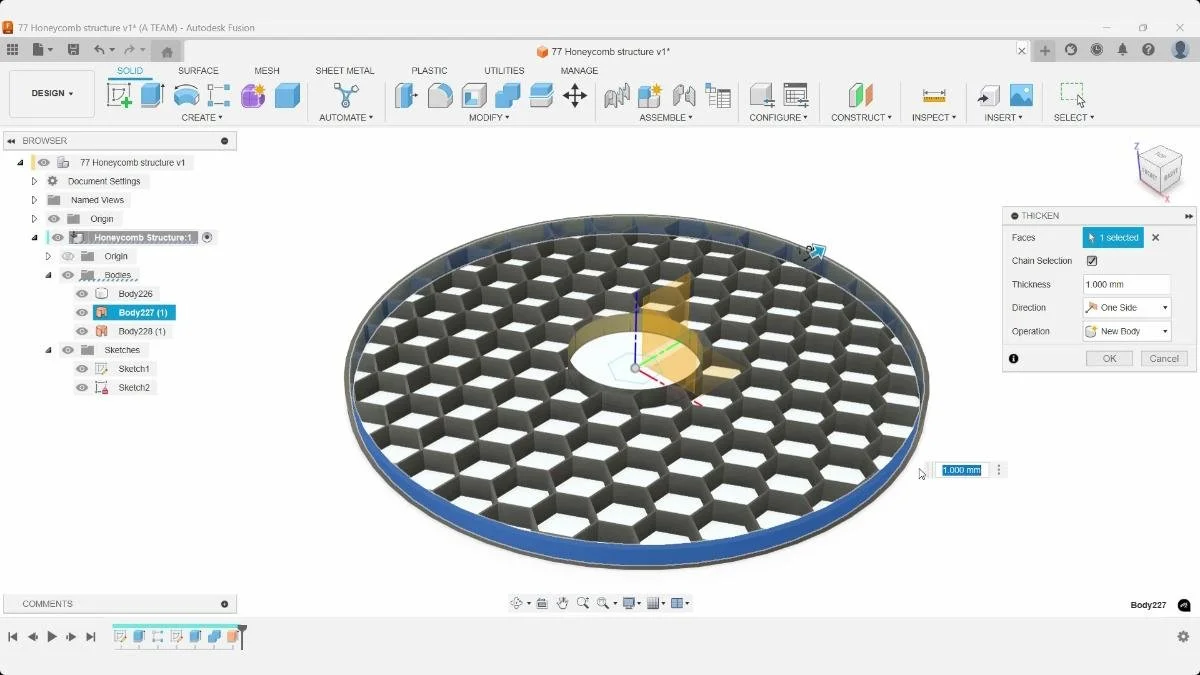Select the Shell tool icon
The width and height of the screenshot is (1200, 675).
click(474, 95)
